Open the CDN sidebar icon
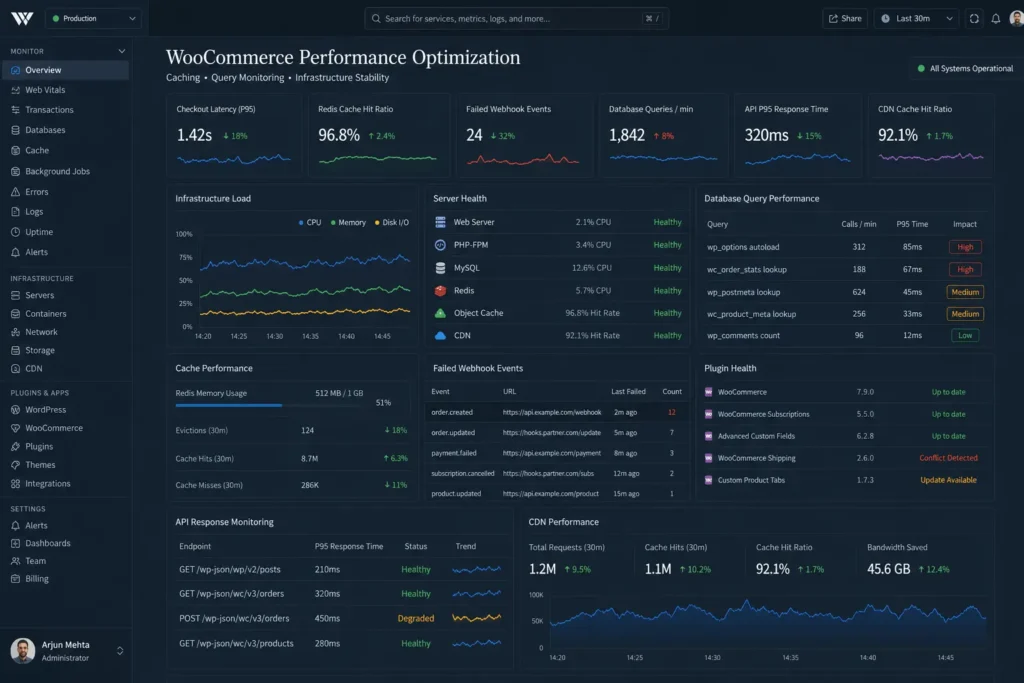This screenshot has height=683, width=1024. pos(15,368)
